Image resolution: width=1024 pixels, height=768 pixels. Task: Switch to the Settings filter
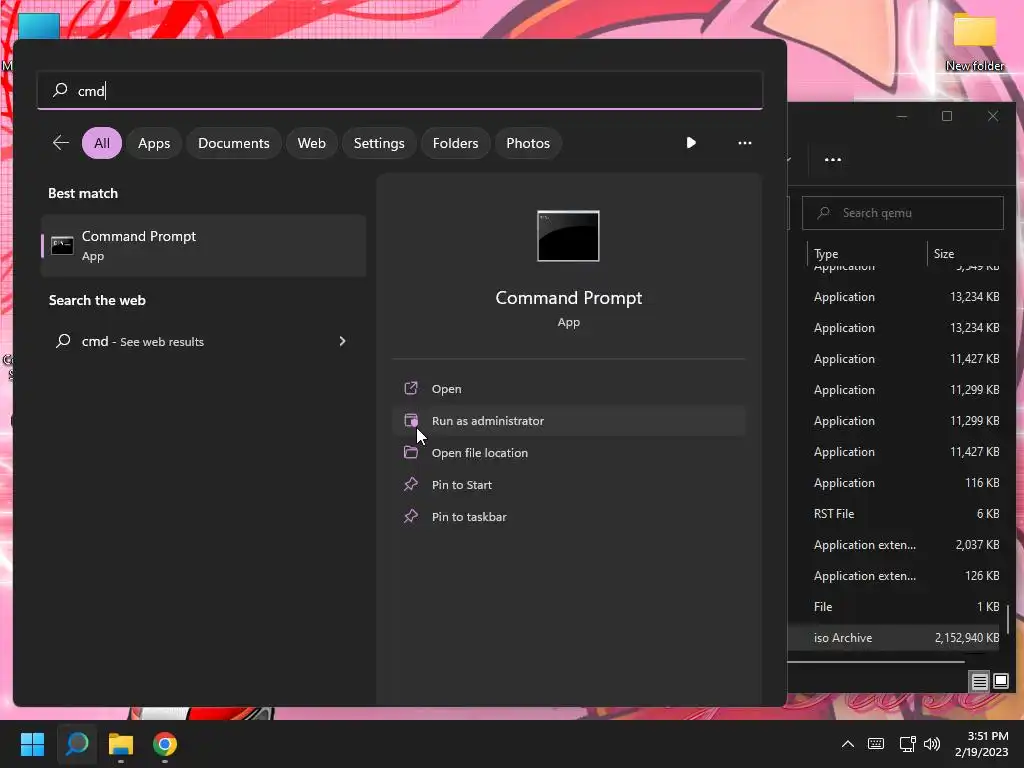[379, 143]
